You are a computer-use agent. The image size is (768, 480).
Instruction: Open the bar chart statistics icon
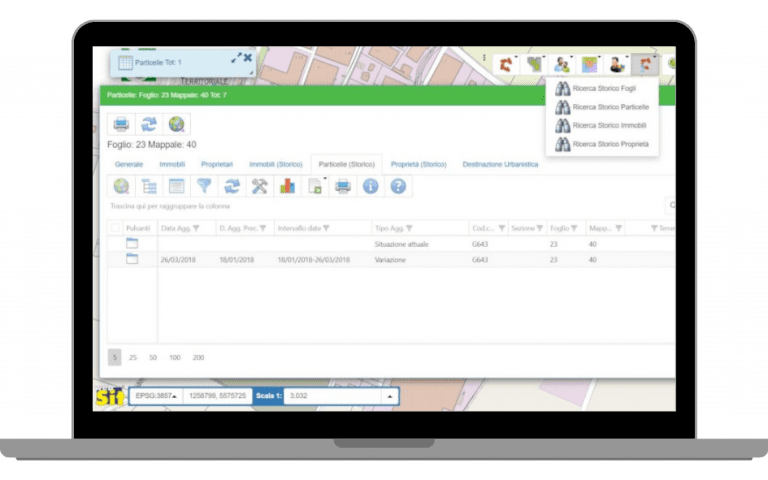[287, 186]
